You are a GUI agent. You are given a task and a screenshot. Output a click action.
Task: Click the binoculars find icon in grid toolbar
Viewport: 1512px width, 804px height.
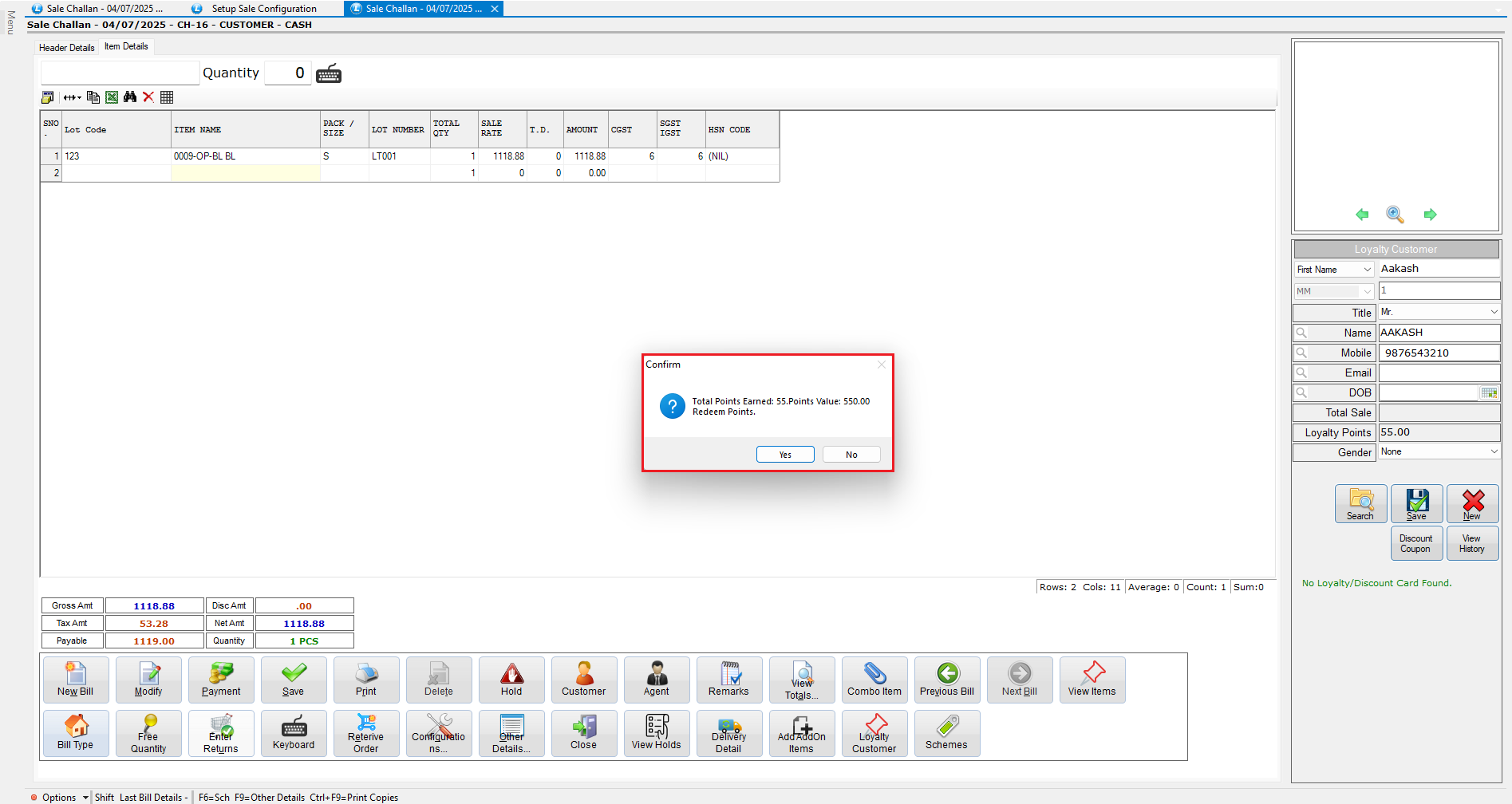coord(130,97)
